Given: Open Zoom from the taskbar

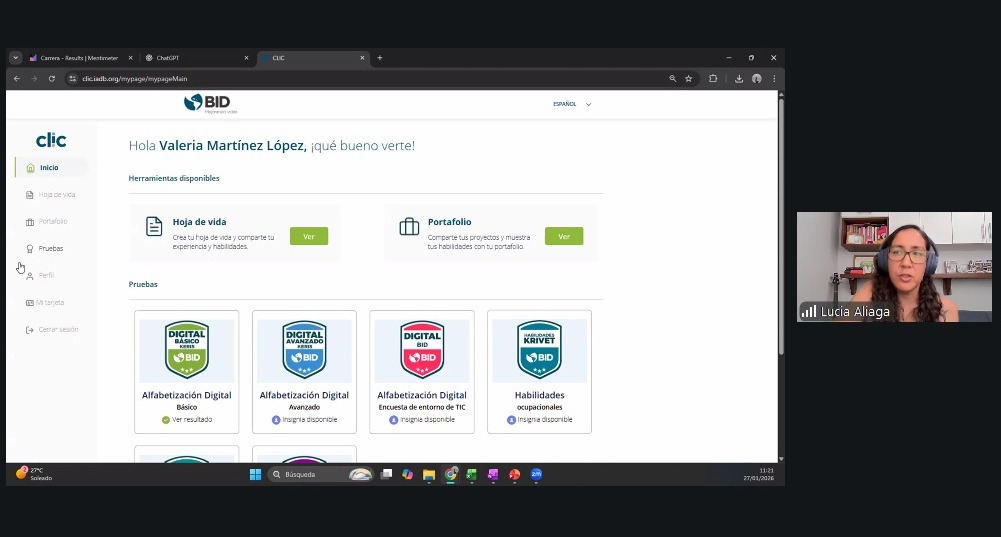Looking at the screenshot, I should pyautogui.click(x=536, y=474).
